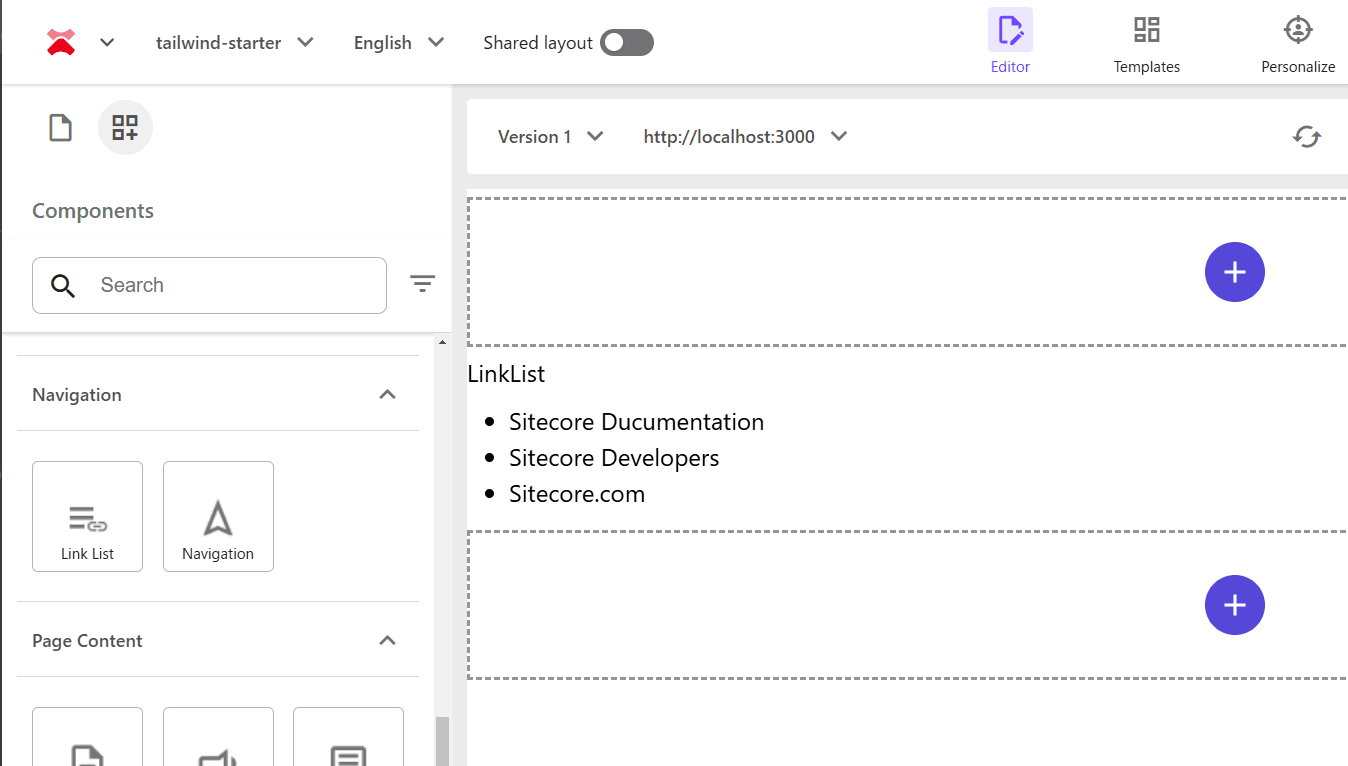Image resolution: width=1348 pixels, height=766 pixels.
Task: Add component in top placeholder
Action: [x=1234, y=272]
